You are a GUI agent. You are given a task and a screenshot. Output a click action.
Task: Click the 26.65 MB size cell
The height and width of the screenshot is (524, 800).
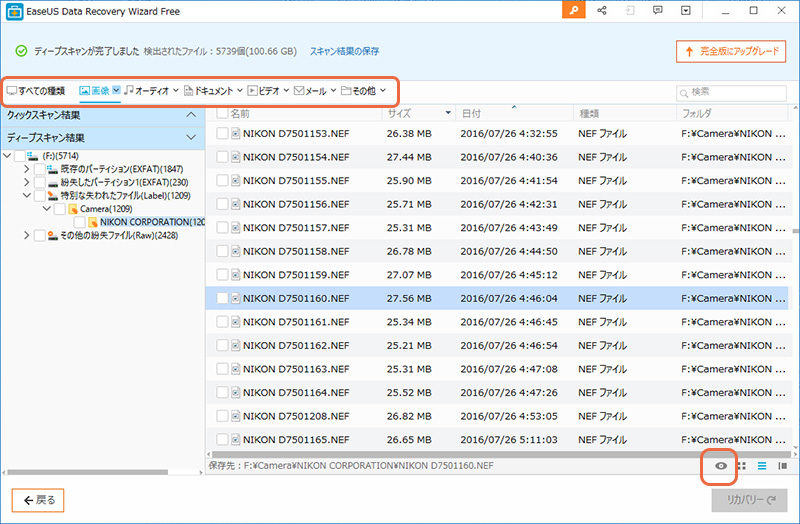coord(409,440)
